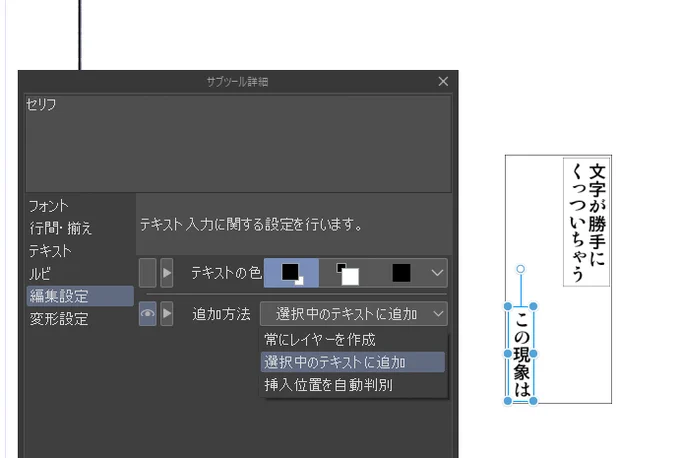
Task: Select the 編集設定 category
Action: coord(80,296)
